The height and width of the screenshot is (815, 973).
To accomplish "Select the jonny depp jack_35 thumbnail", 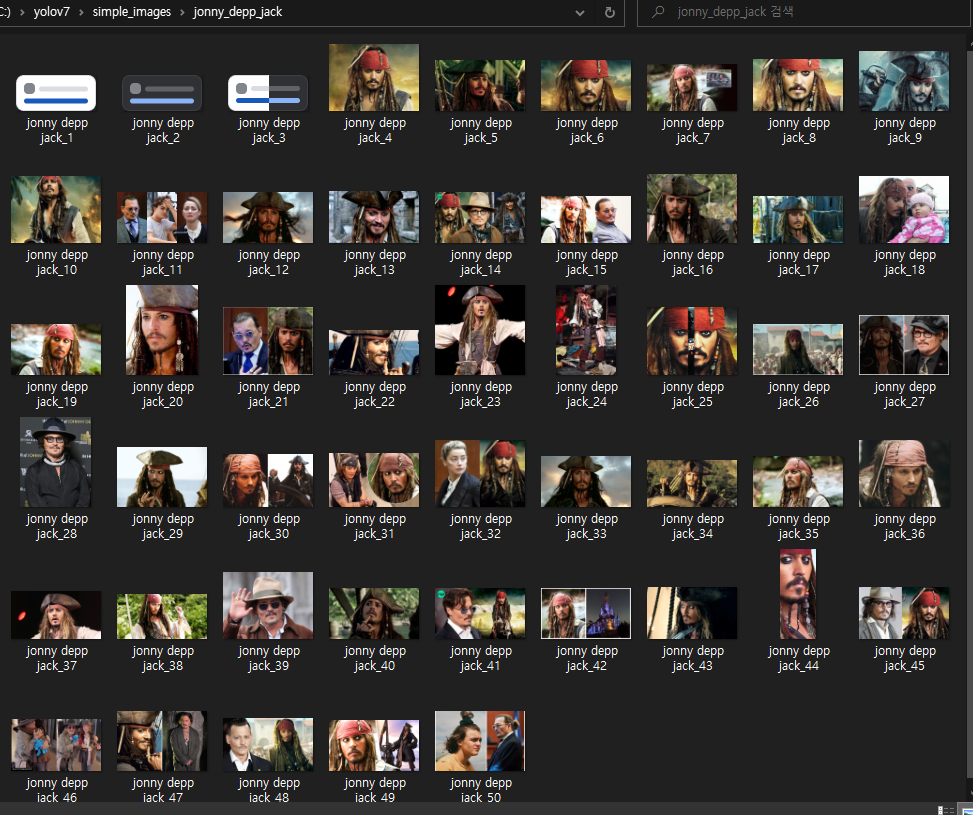I will [798, 482].
